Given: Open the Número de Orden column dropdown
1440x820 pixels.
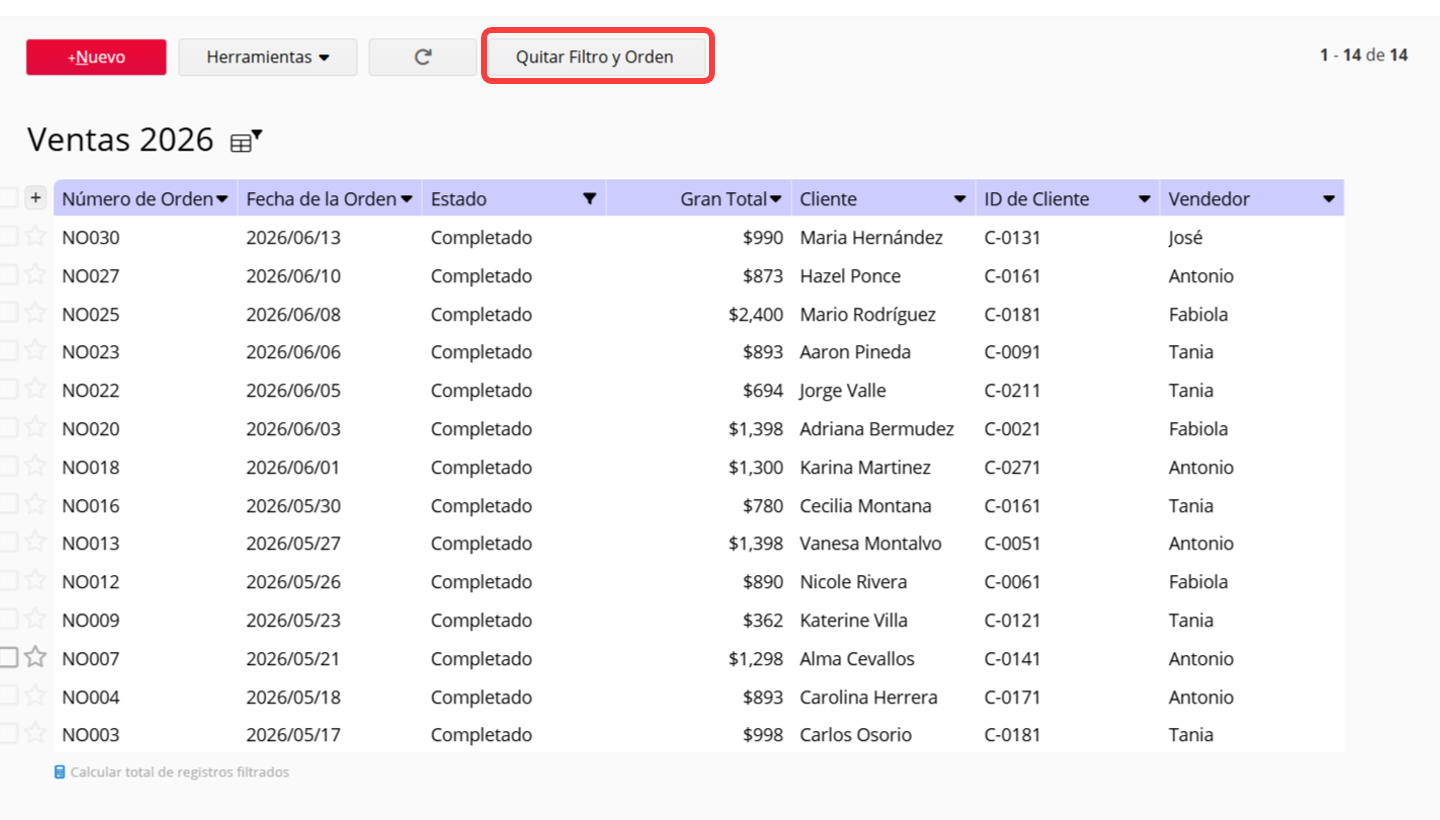Looking at the screenshot, I should point(222,199).
